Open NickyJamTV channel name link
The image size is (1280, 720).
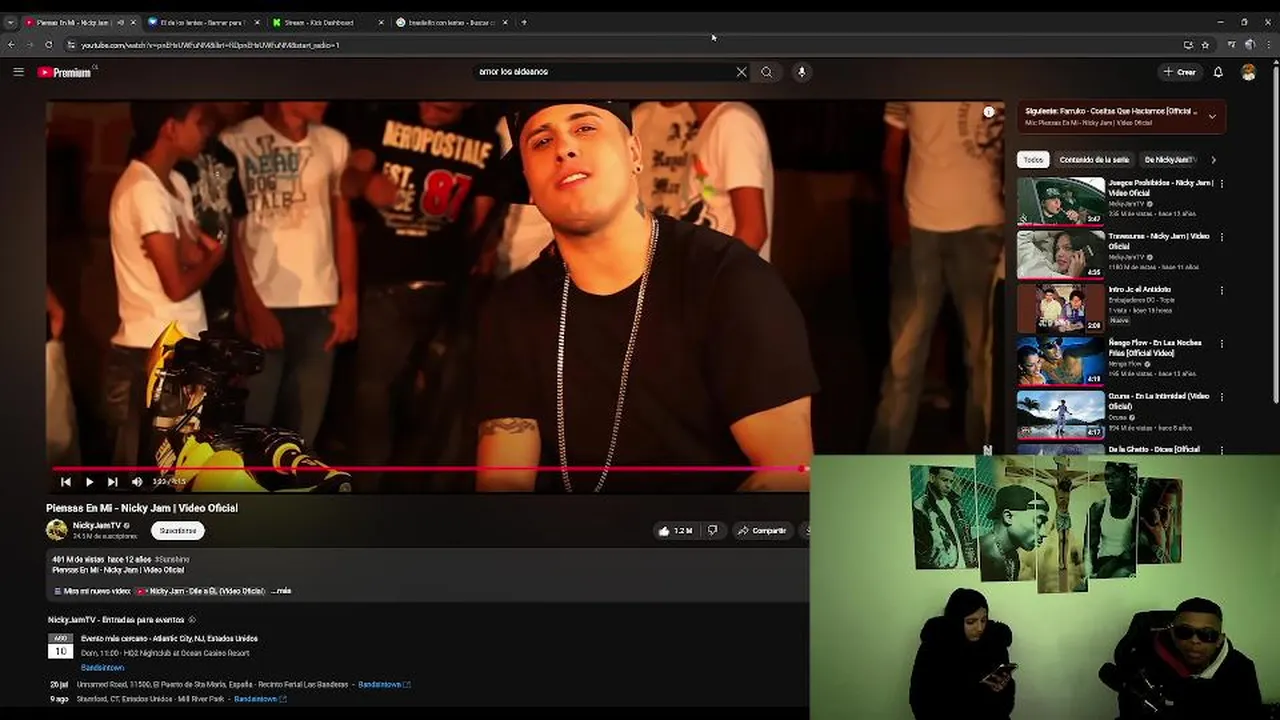click(x=96, y=525)
